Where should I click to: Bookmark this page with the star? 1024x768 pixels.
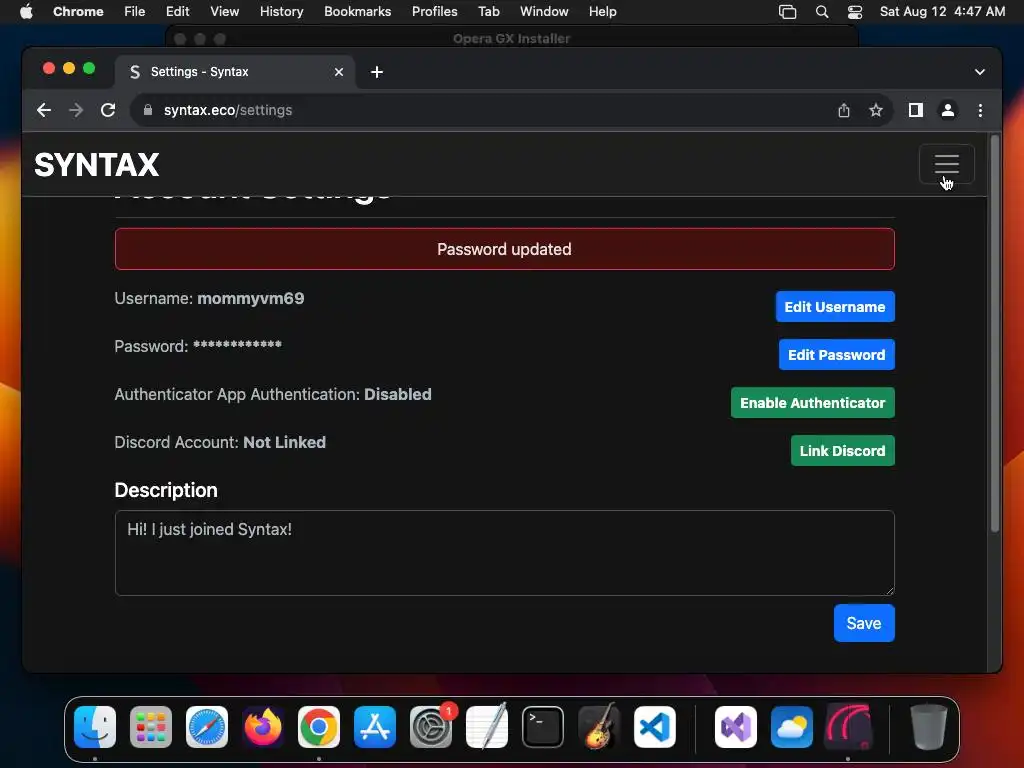[x=876, y=110]
